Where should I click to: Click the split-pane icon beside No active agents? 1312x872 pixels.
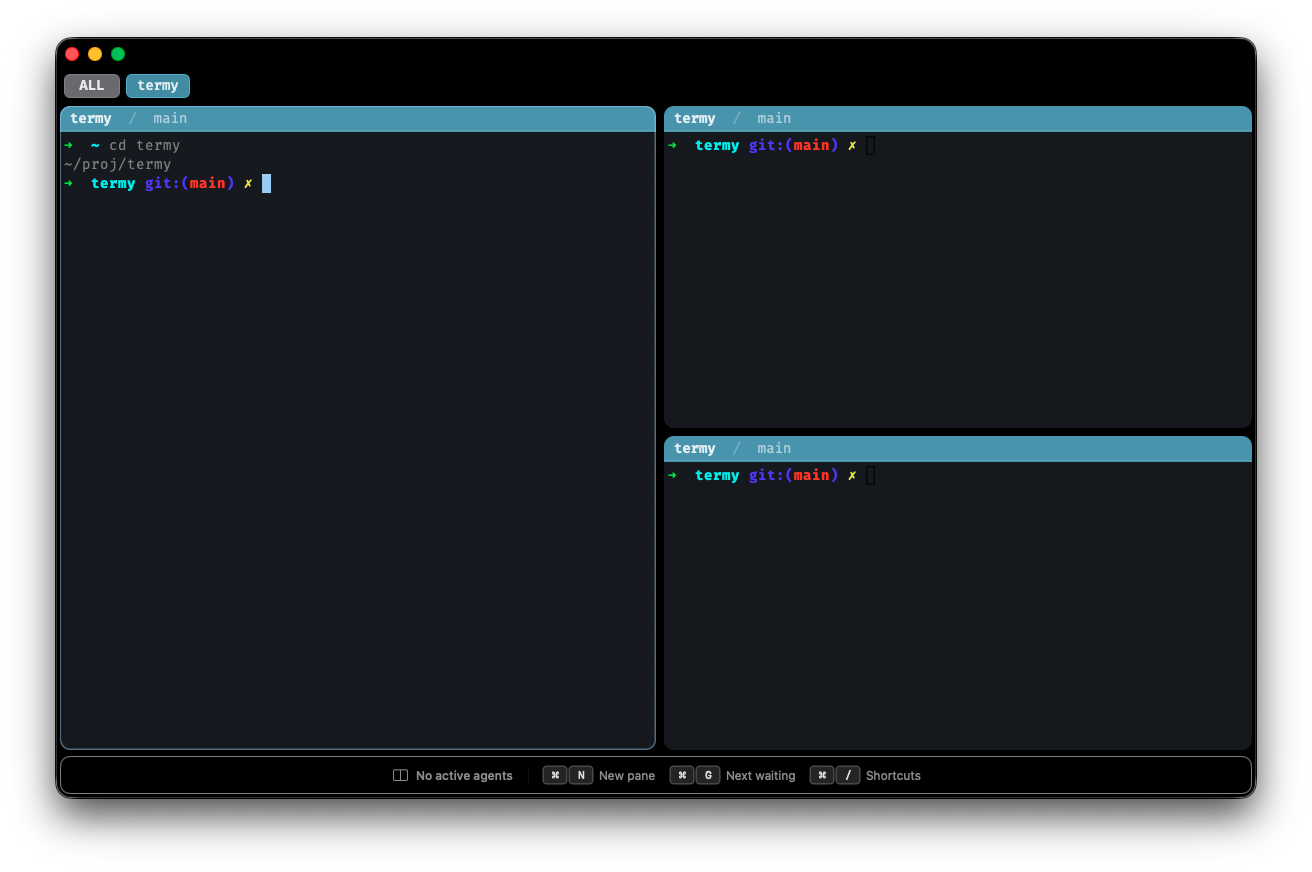coord(400,775)
